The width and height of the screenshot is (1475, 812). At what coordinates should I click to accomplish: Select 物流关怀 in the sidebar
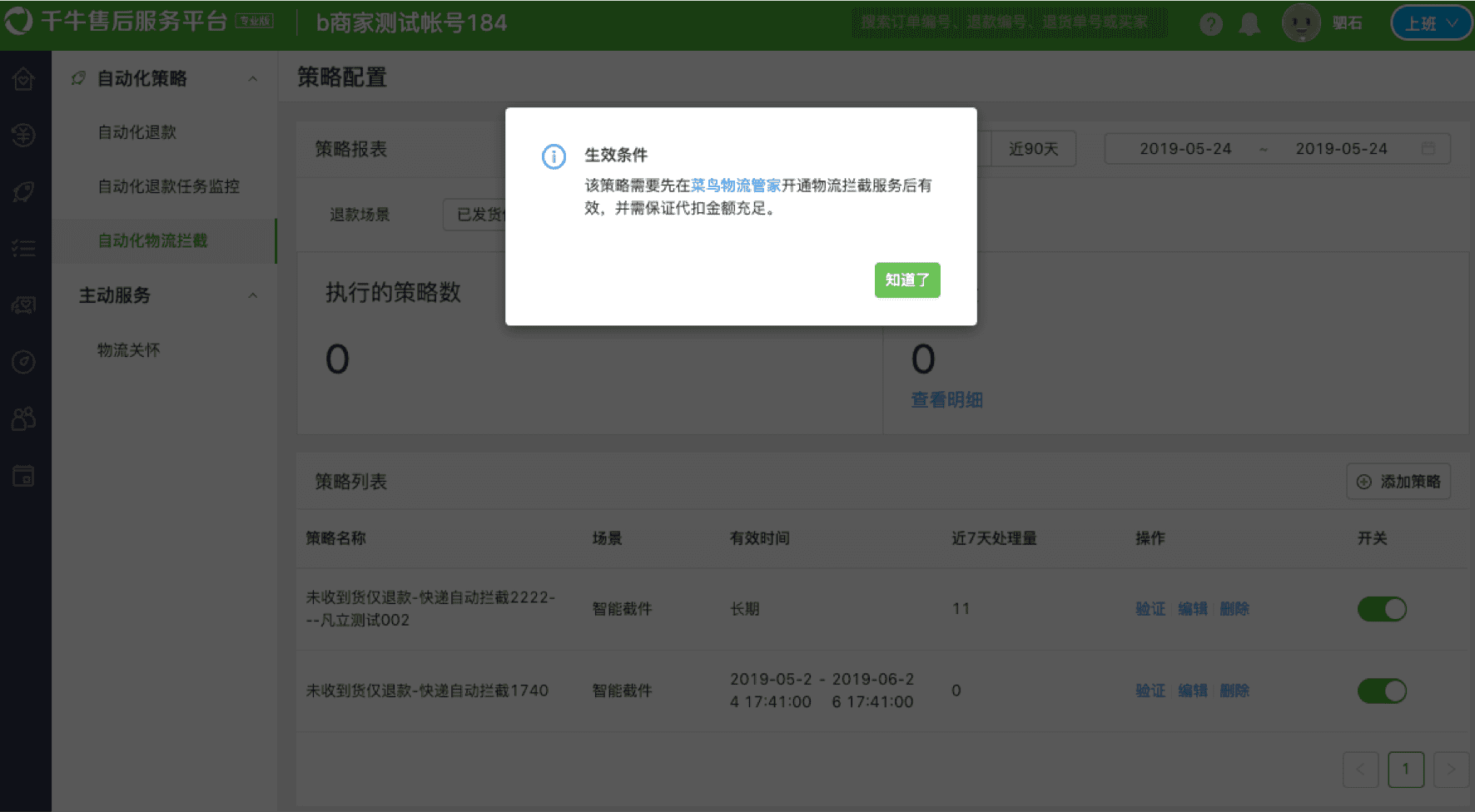pyautogui.click(x=129, y=350)
